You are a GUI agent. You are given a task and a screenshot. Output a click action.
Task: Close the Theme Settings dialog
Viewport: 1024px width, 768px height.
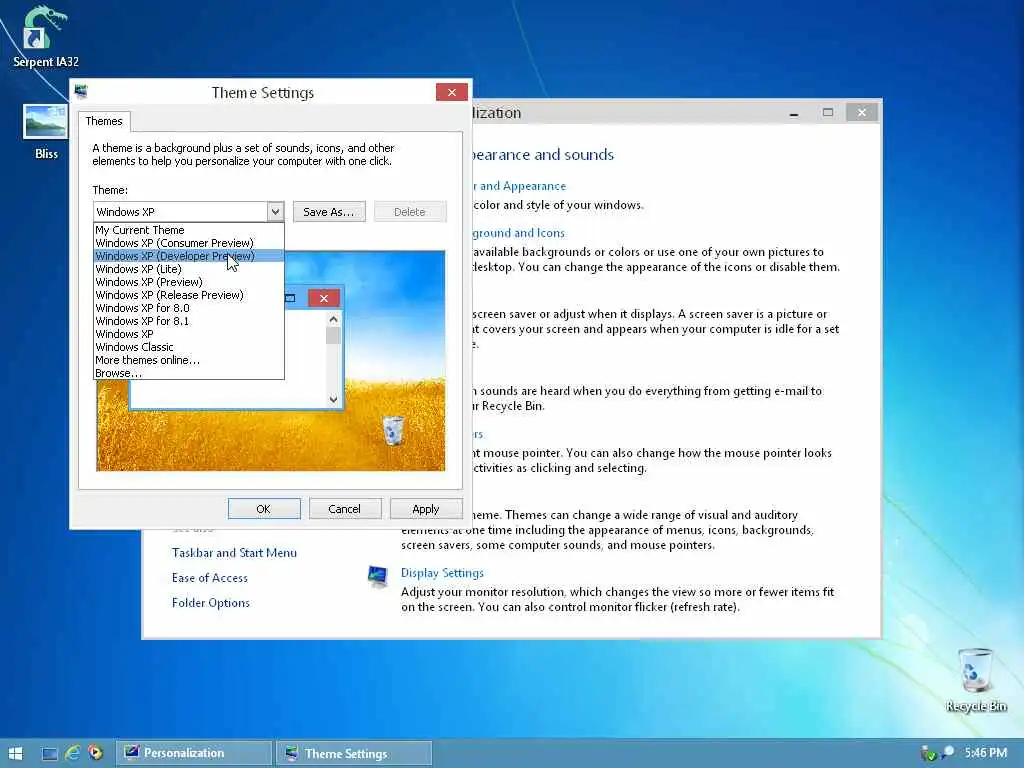point(451,92)
